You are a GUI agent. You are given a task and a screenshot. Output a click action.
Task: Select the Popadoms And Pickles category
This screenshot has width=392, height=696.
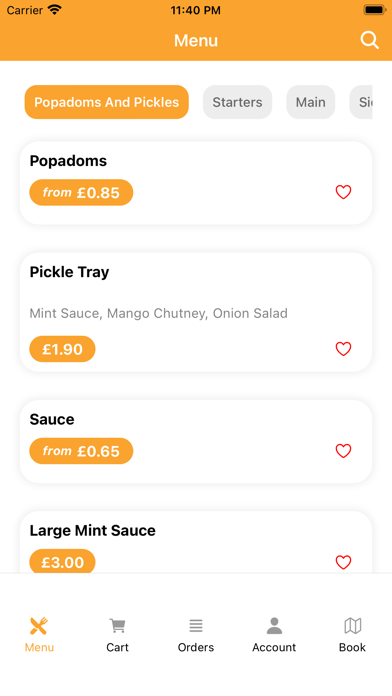click(107, 102)
